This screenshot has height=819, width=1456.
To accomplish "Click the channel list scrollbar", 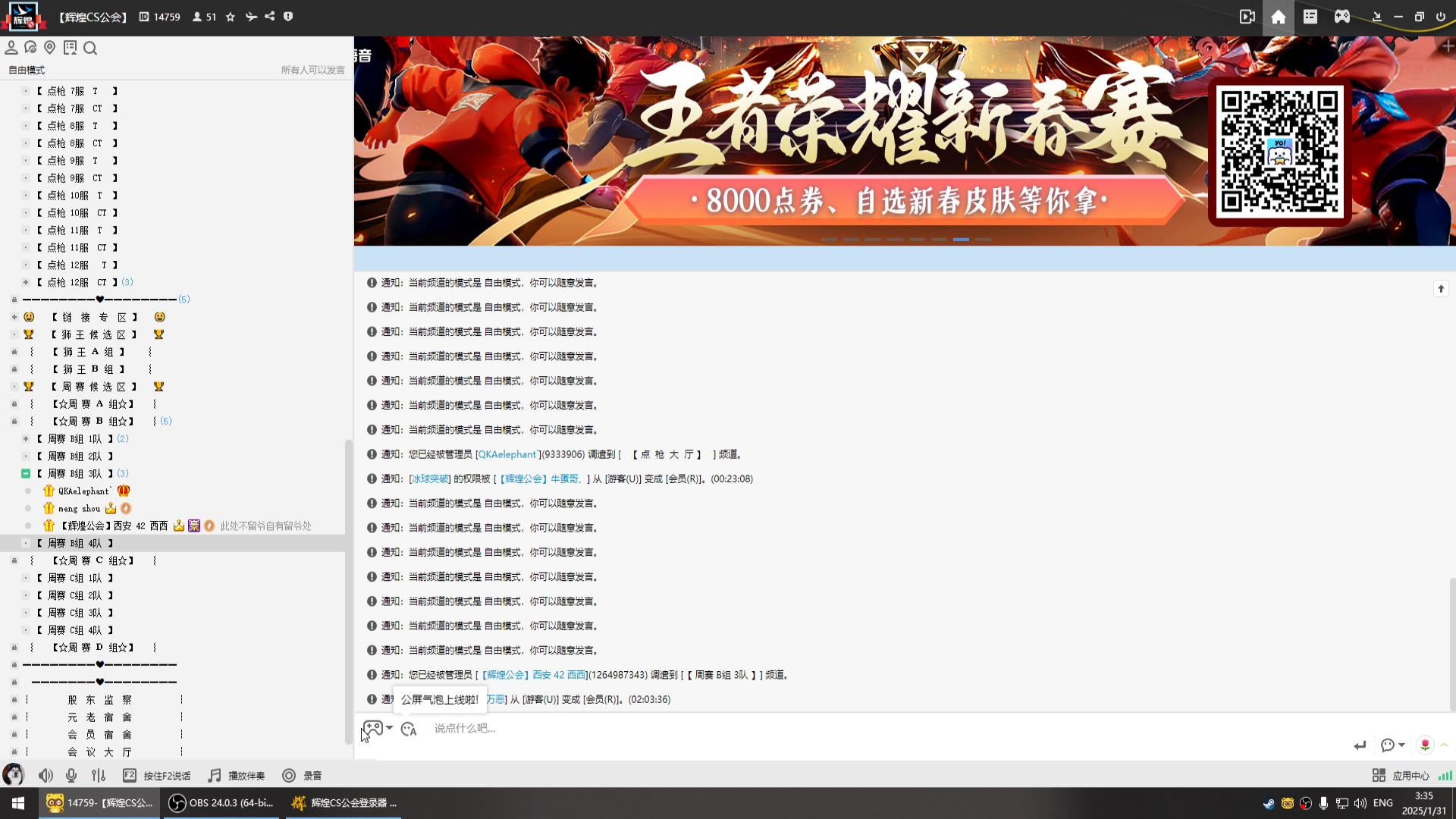I will click(349, 591).
